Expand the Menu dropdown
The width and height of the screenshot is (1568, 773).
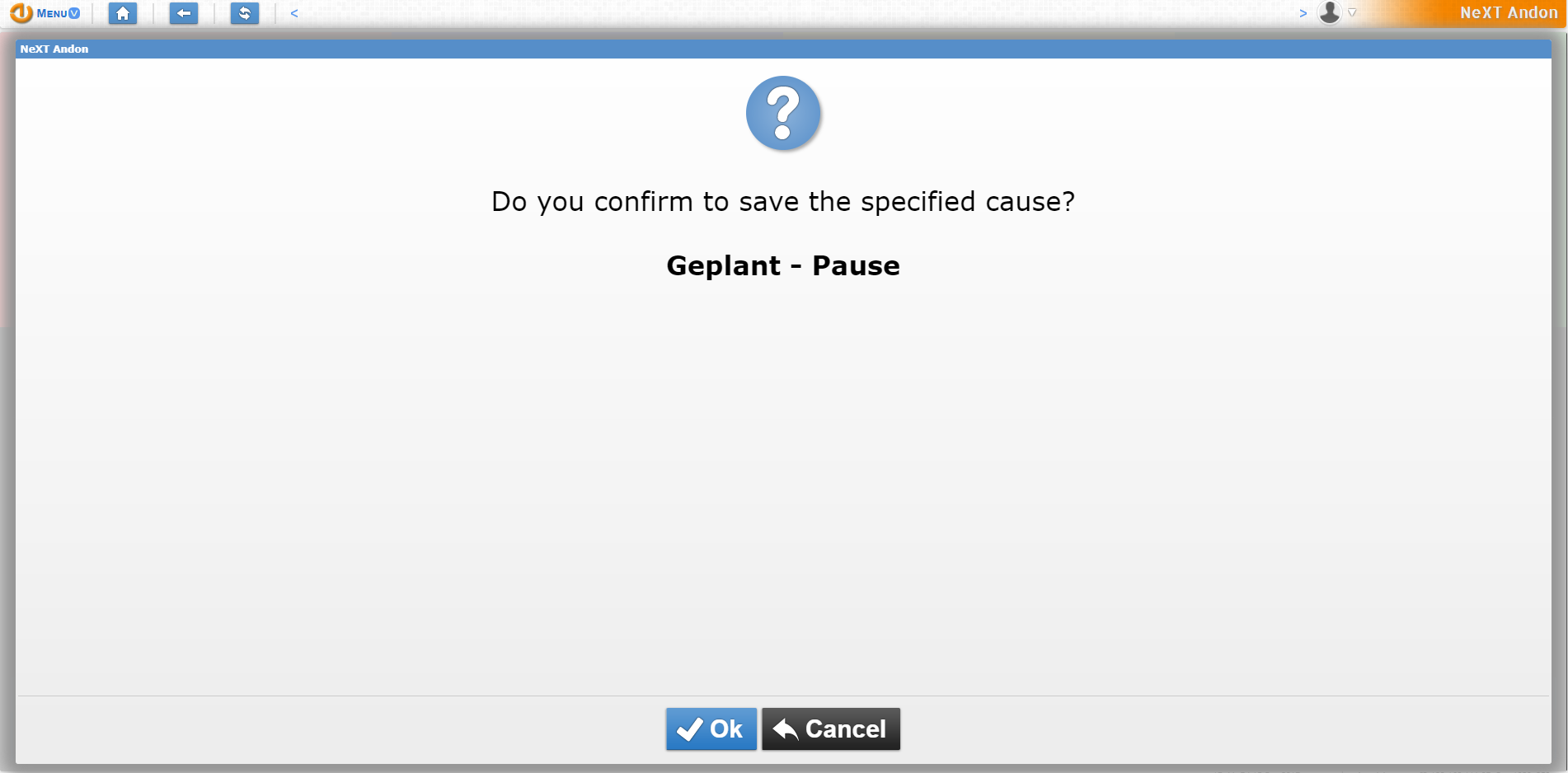[x=51, y=13]
